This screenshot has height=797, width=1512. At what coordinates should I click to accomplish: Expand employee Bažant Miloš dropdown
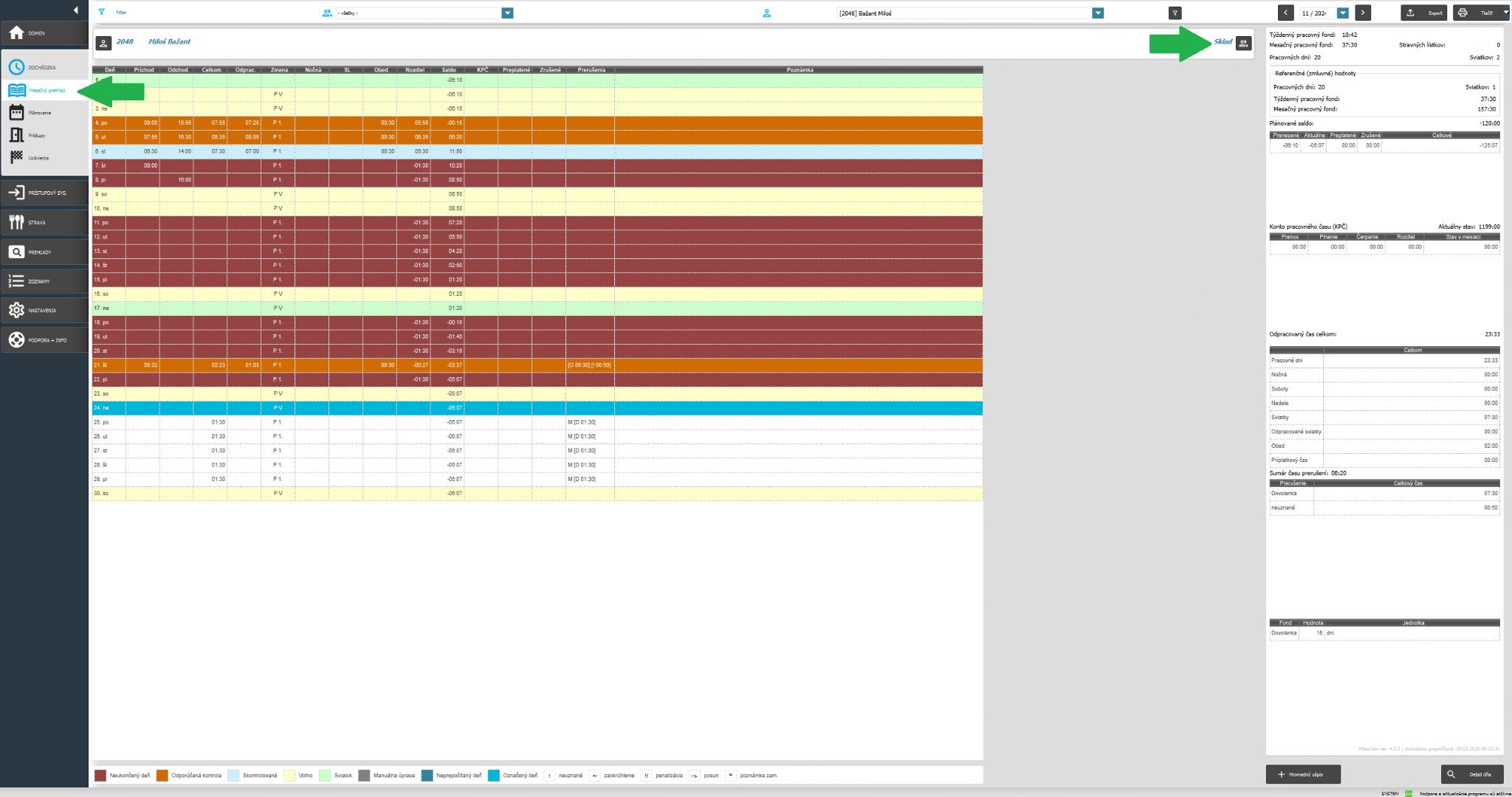point(1098,13)
